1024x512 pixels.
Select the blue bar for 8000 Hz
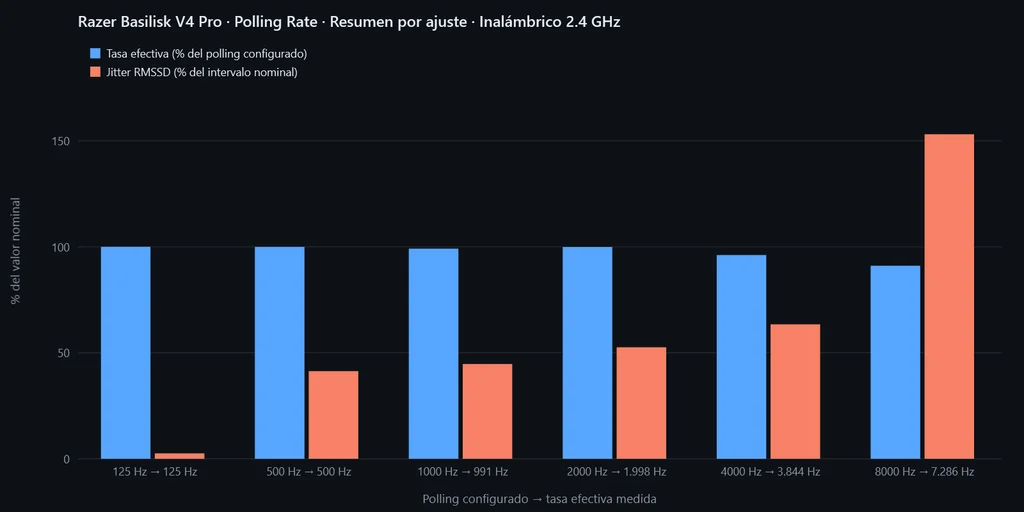click(895, 362)
